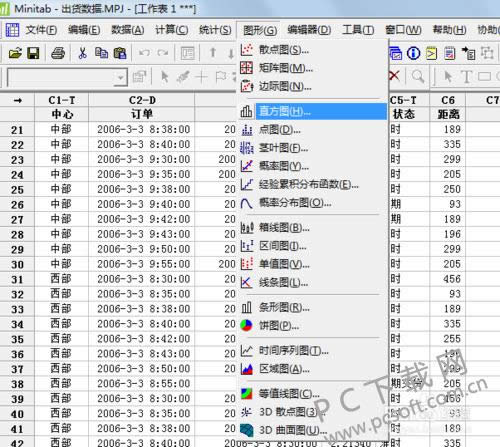The image size is (500, 447).
Task: Select 等值线图(C)... menu entry
Action: click(313, 394)
